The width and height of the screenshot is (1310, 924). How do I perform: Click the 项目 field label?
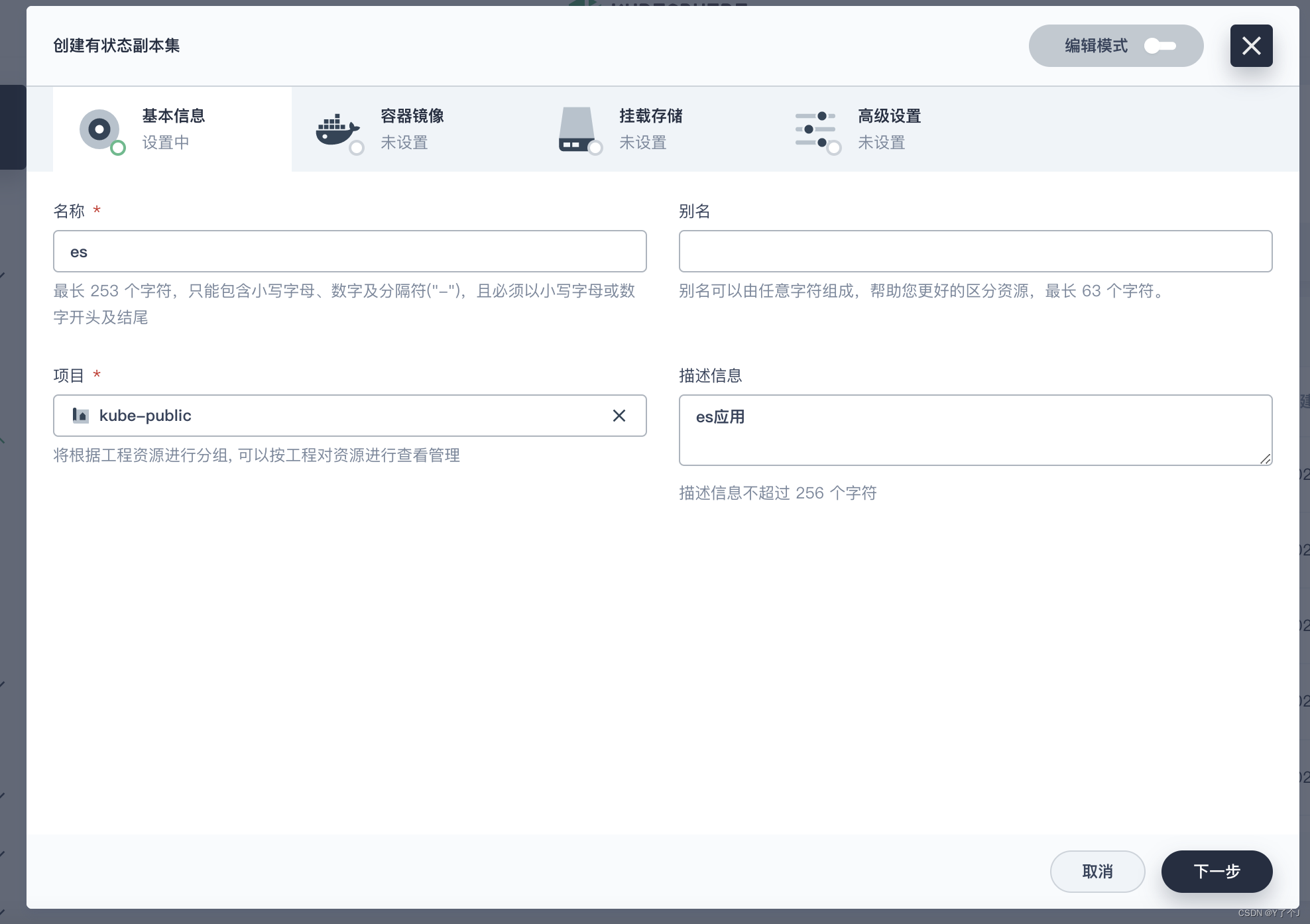tap(69, 376)
